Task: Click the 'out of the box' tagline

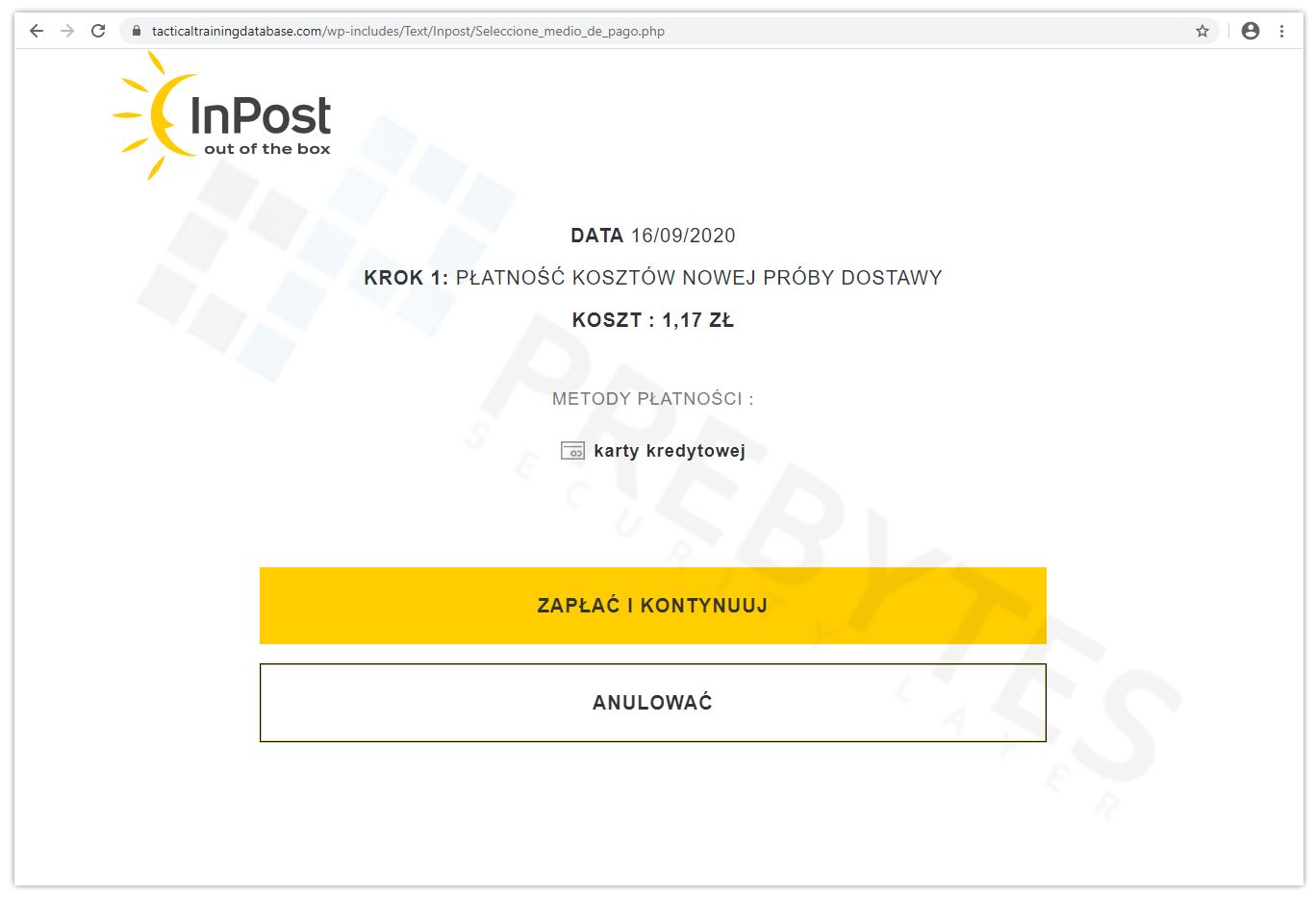Action: click(x=267, y=149)
